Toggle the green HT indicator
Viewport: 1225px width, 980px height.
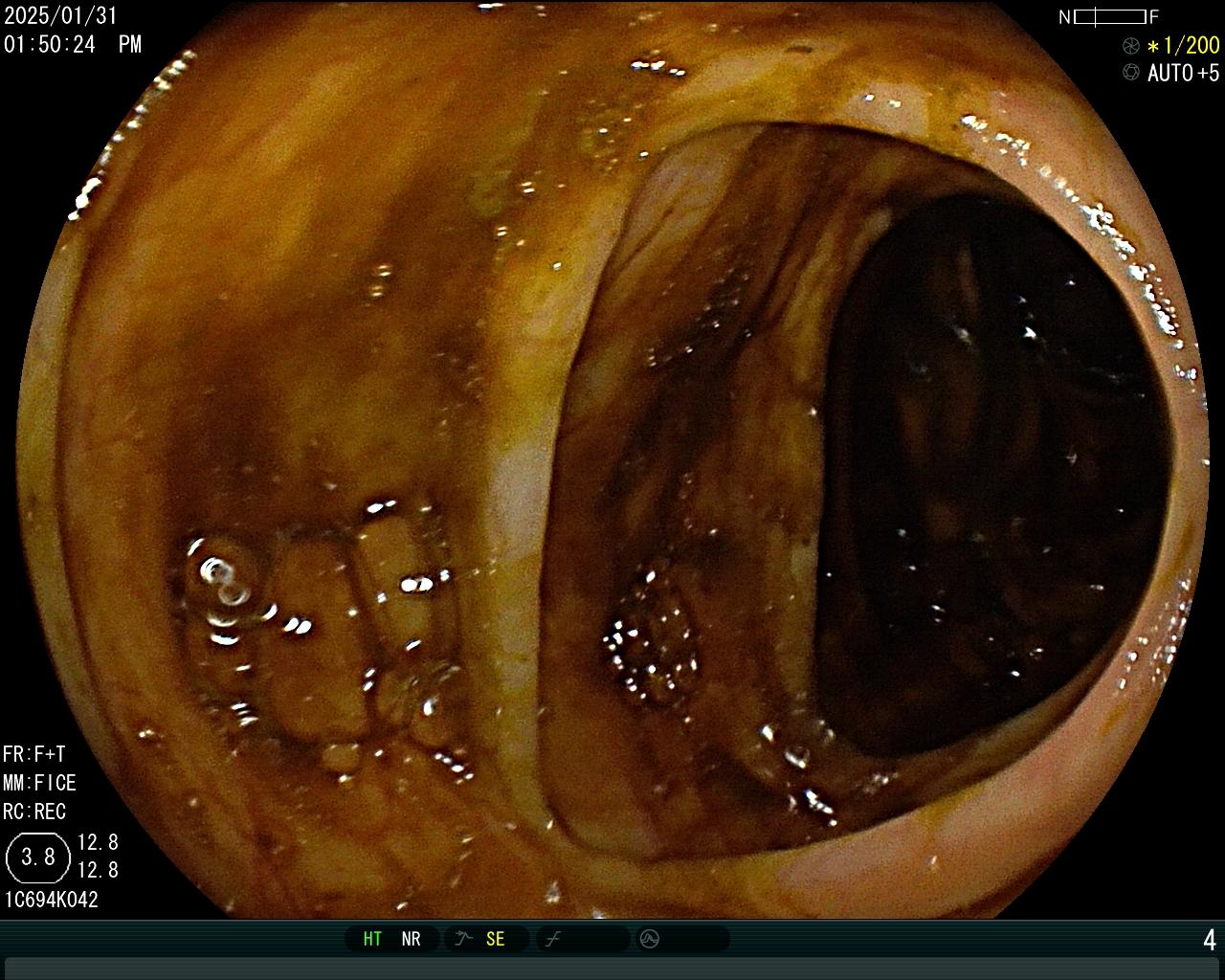tap(372, 939)
